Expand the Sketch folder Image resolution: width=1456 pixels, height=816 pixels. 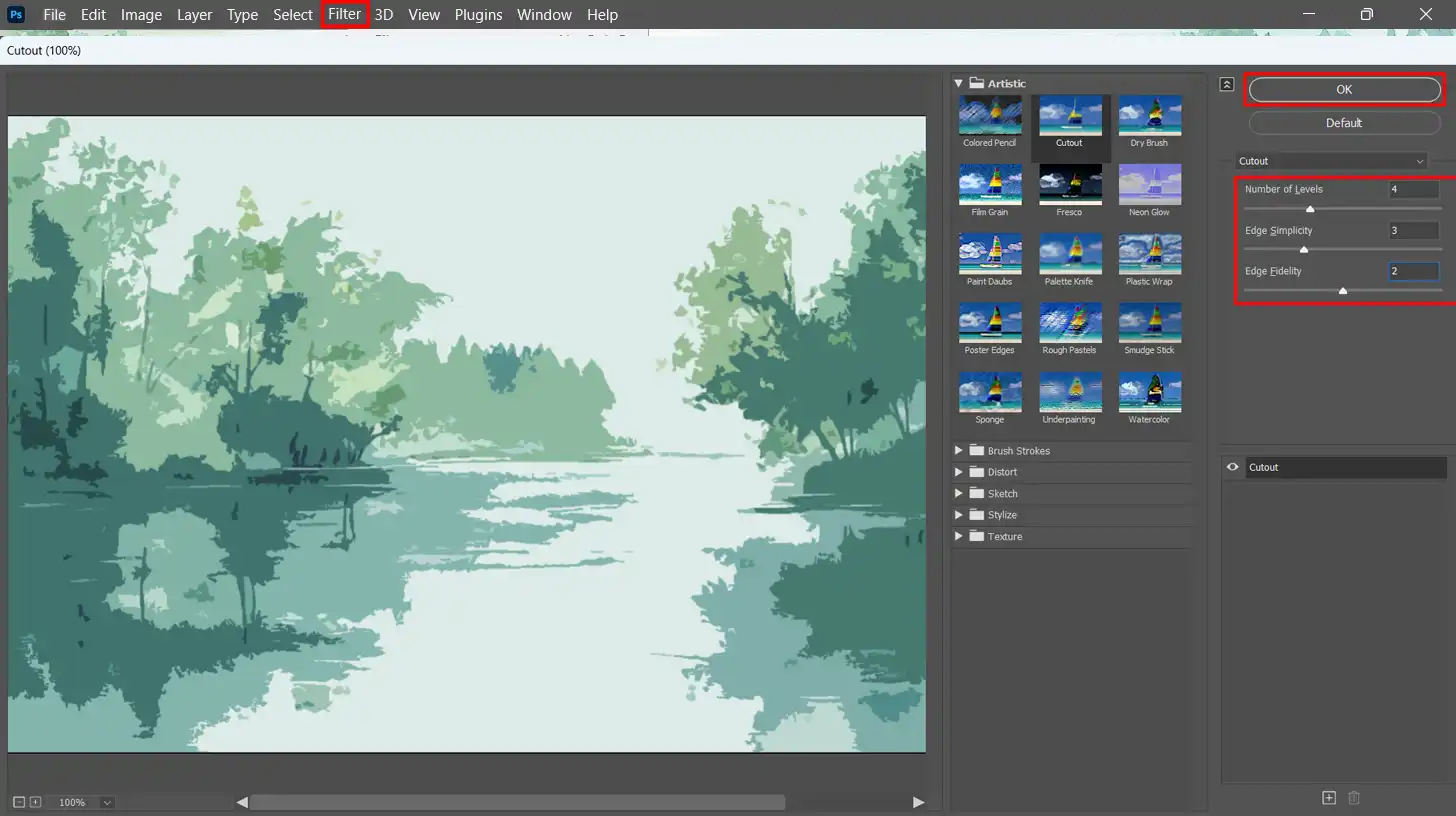coord(958,493)
